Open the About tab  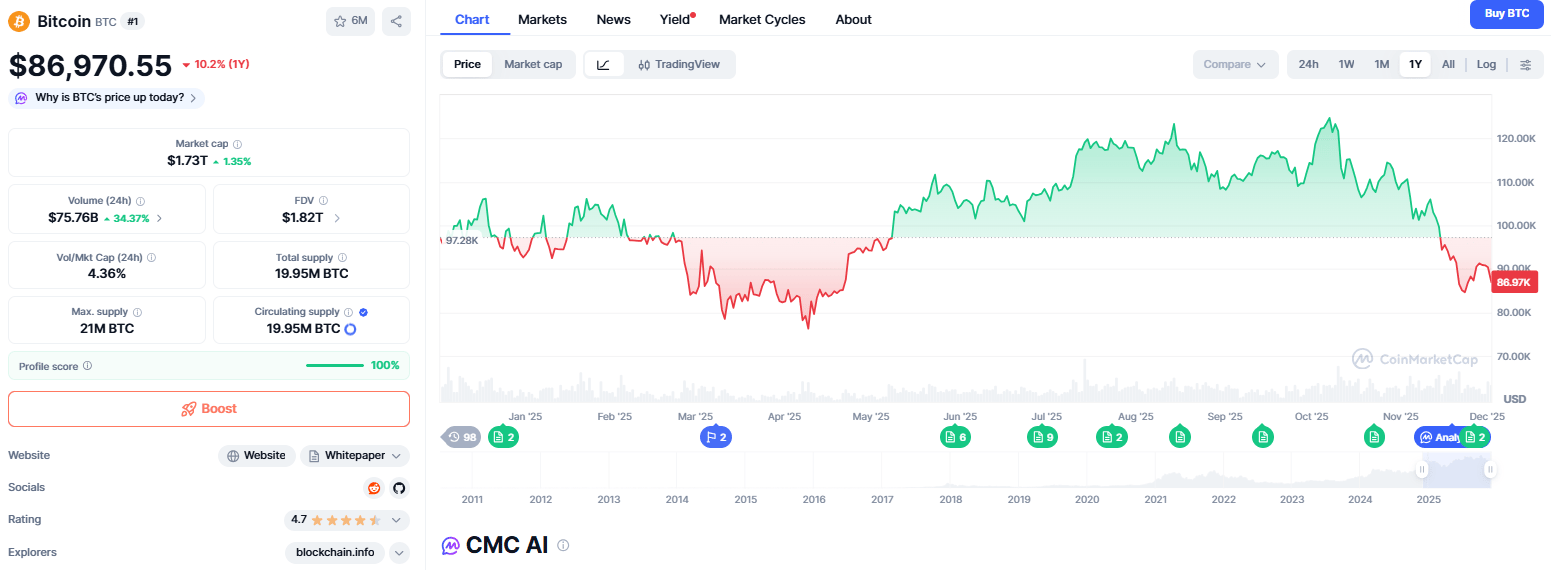pos(853,19)
